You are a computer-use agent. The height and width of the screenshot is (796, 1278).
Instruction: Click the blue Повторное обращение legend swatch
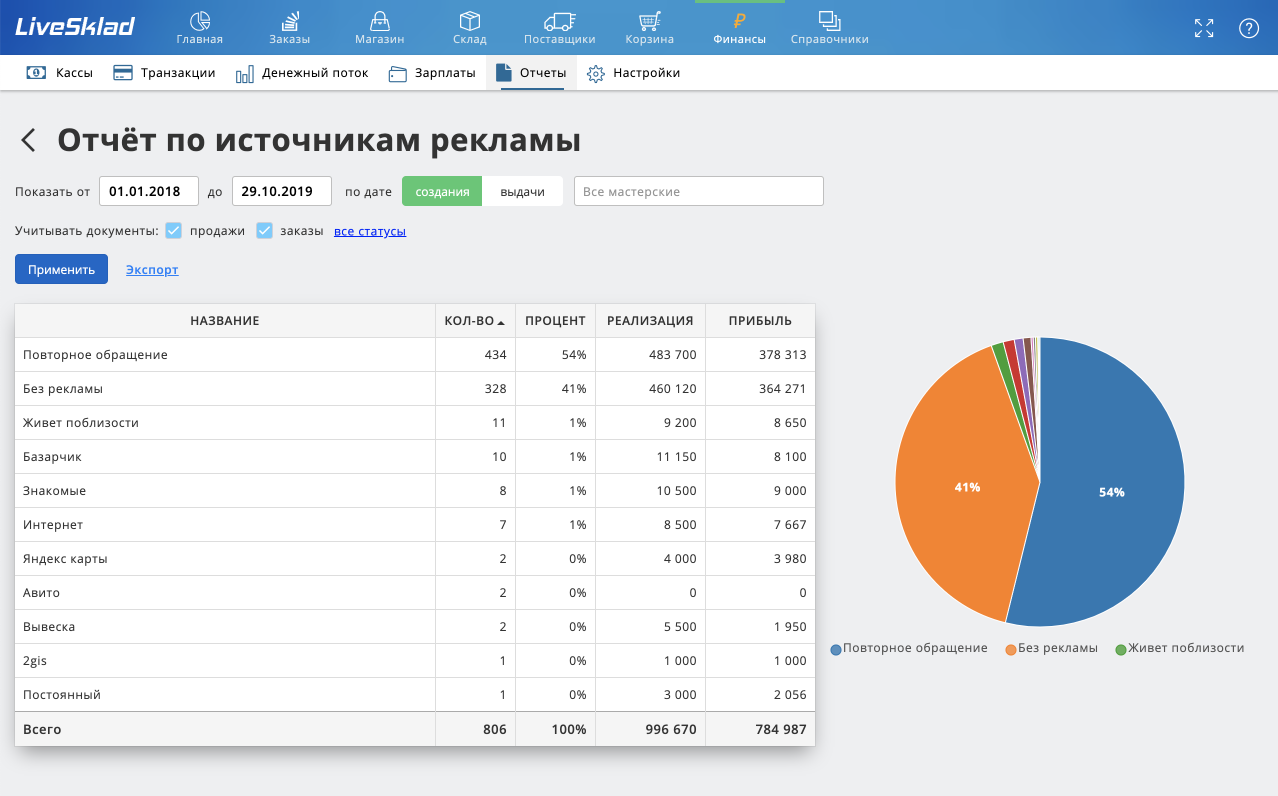836,649
